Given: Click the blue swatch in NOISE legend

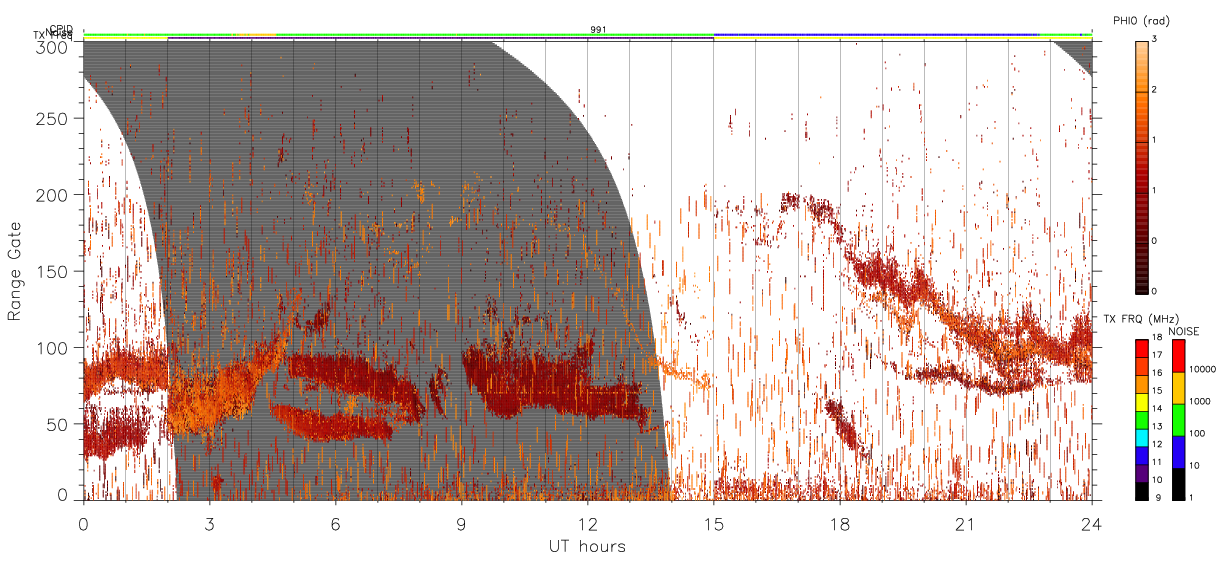Looking at the screenshot, I should tap(1180, 451).
